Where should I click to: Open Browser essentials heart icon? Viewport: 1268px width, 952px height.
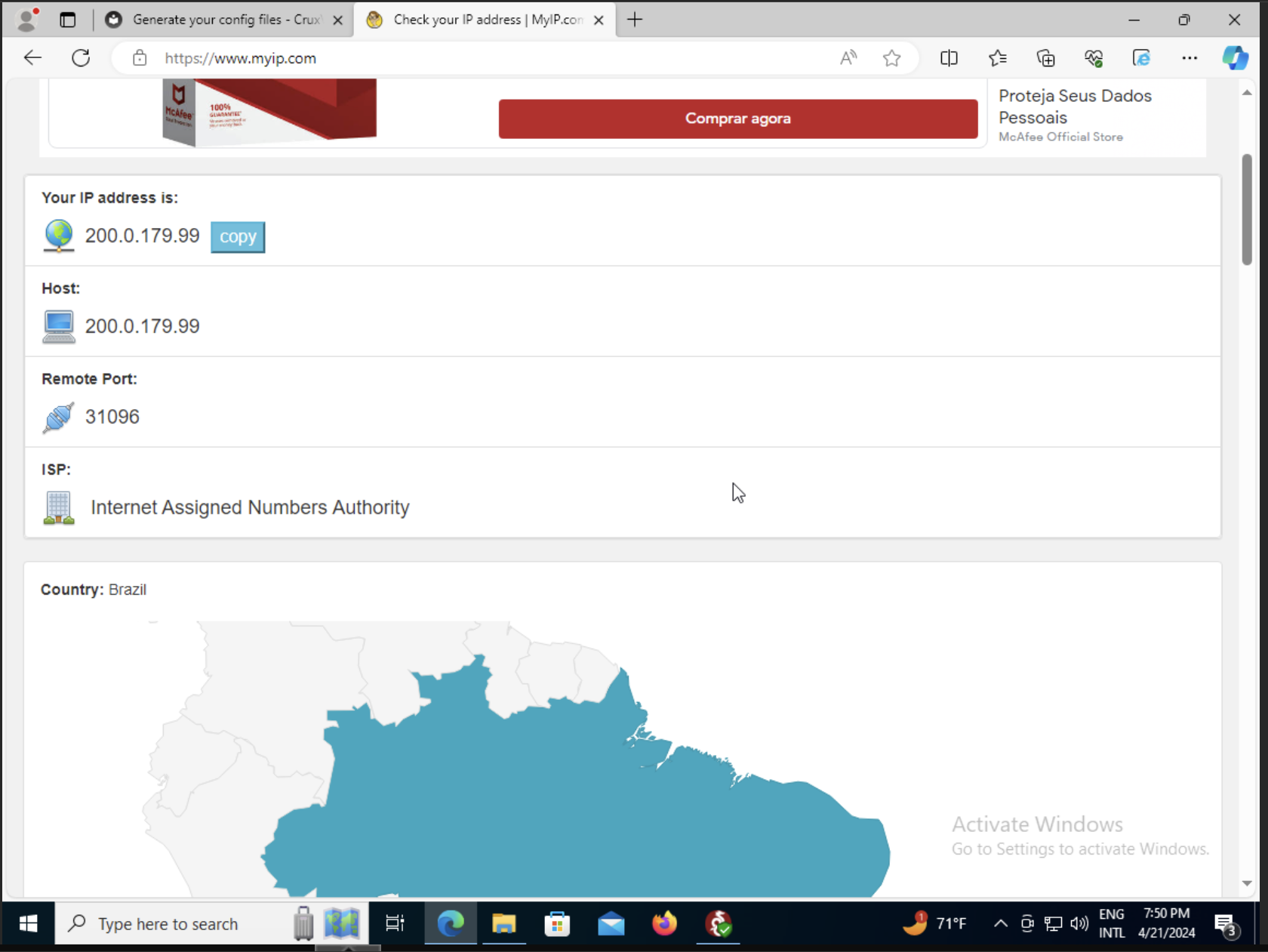point(1094,58)
